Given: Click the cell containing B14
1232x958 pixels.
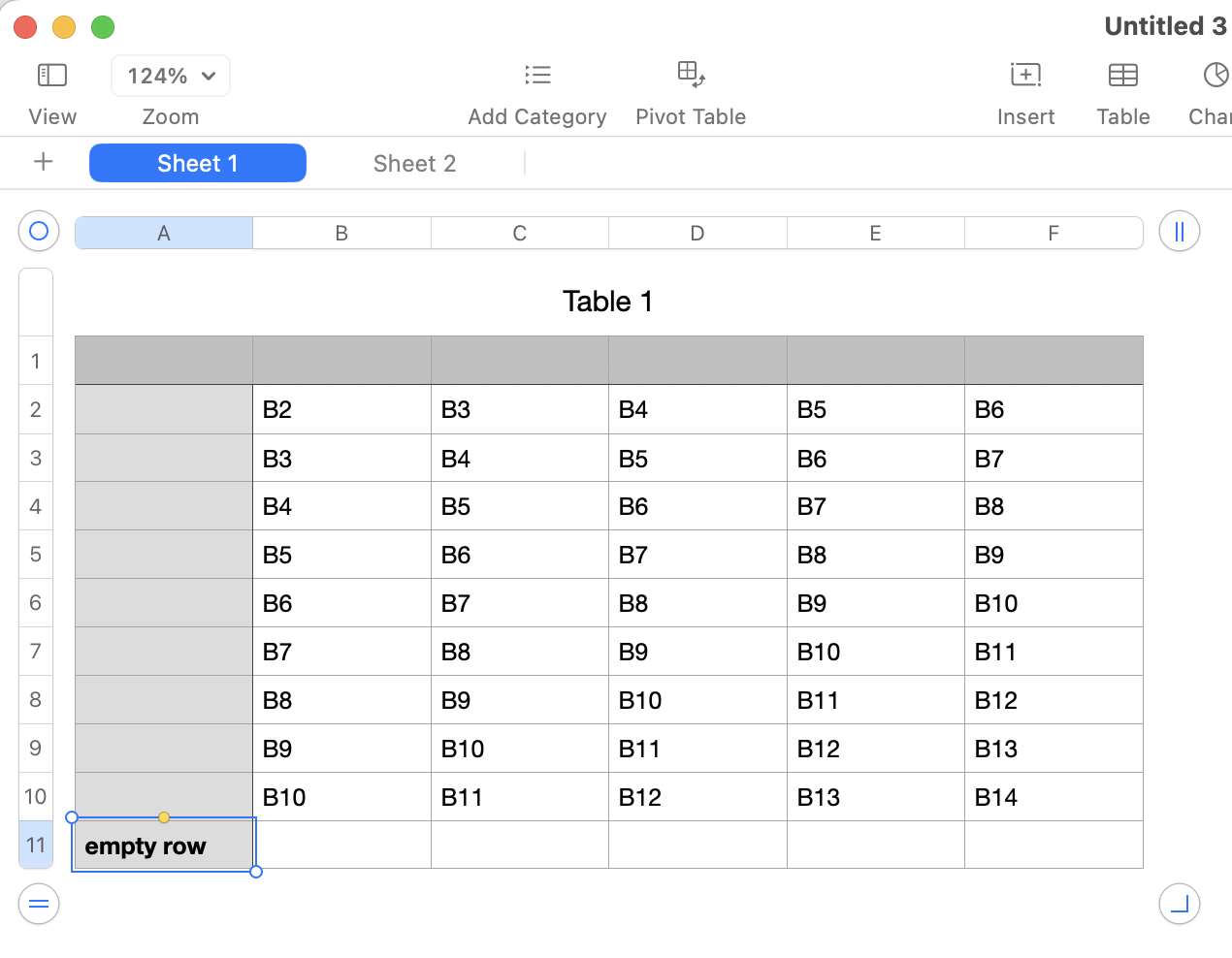Looking at the screenshot, I should click(x=1054, y=797).
